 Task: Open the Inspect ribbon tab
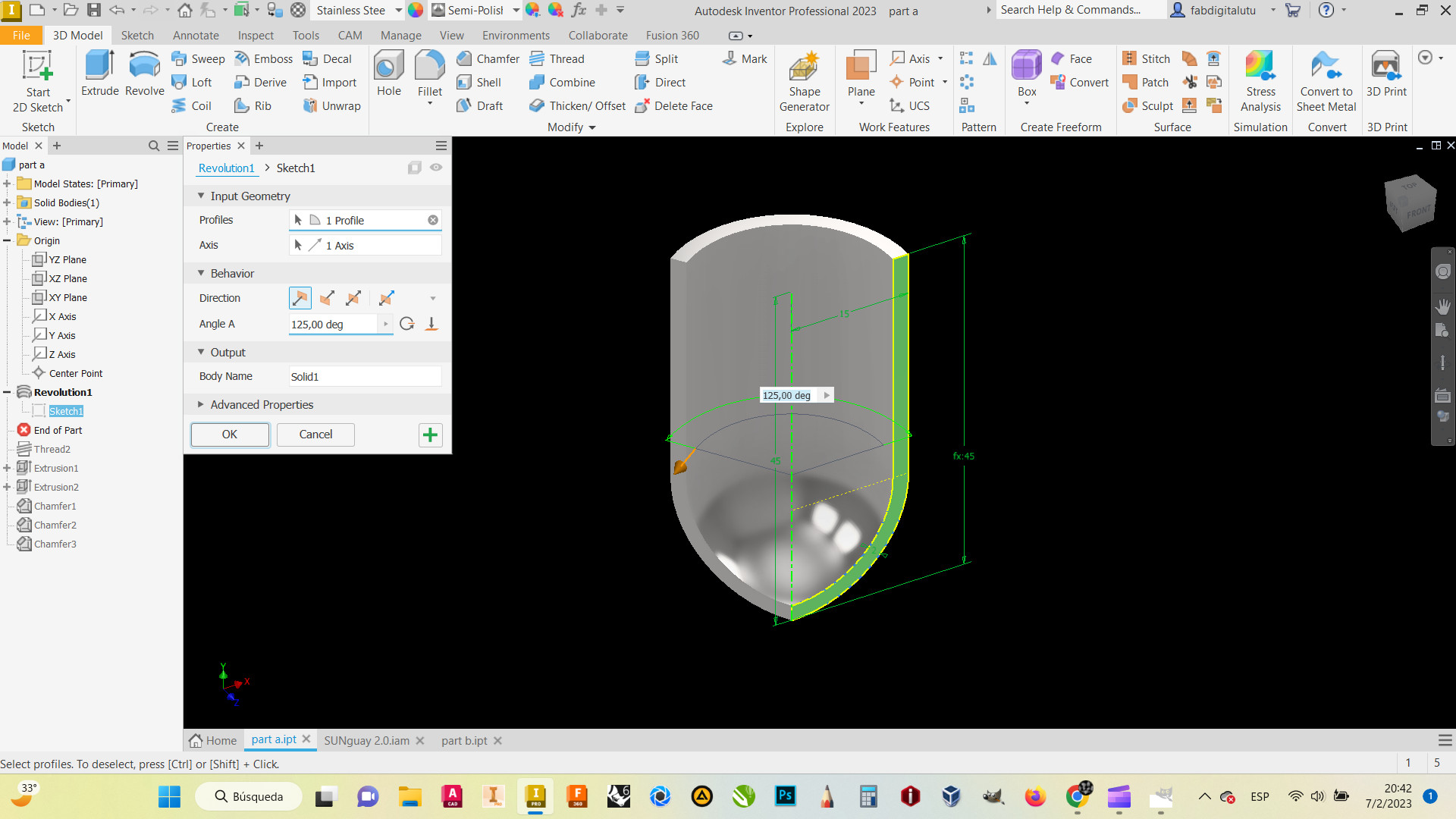256,36
